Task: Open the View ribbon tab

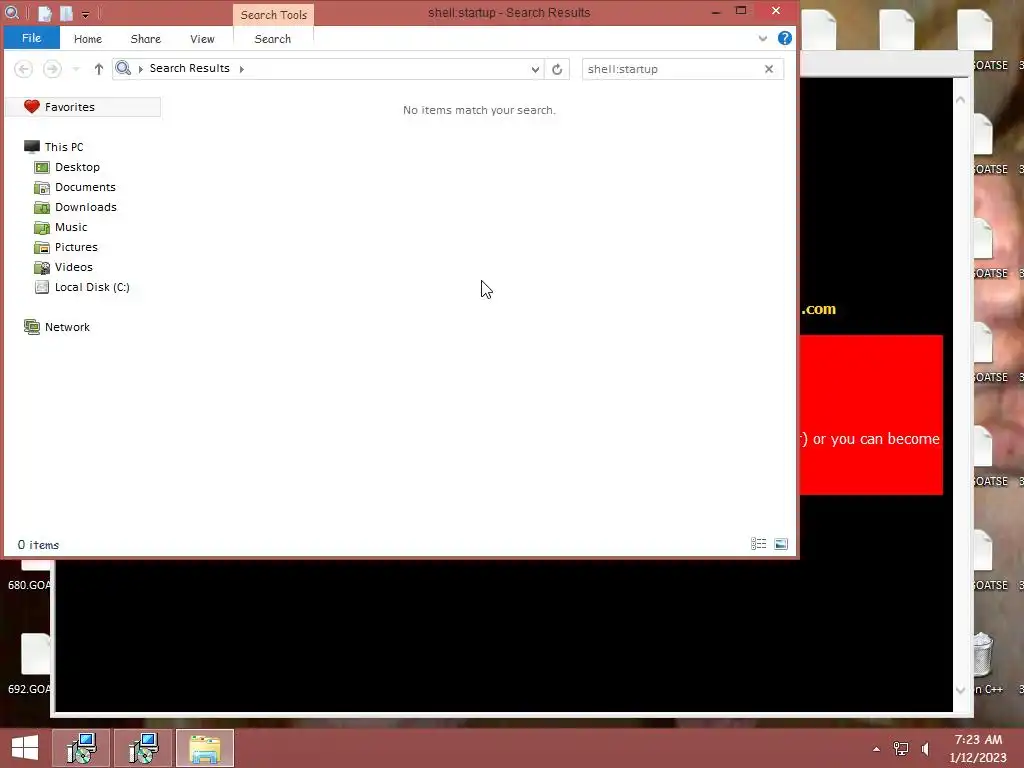Action: [202, 39]
